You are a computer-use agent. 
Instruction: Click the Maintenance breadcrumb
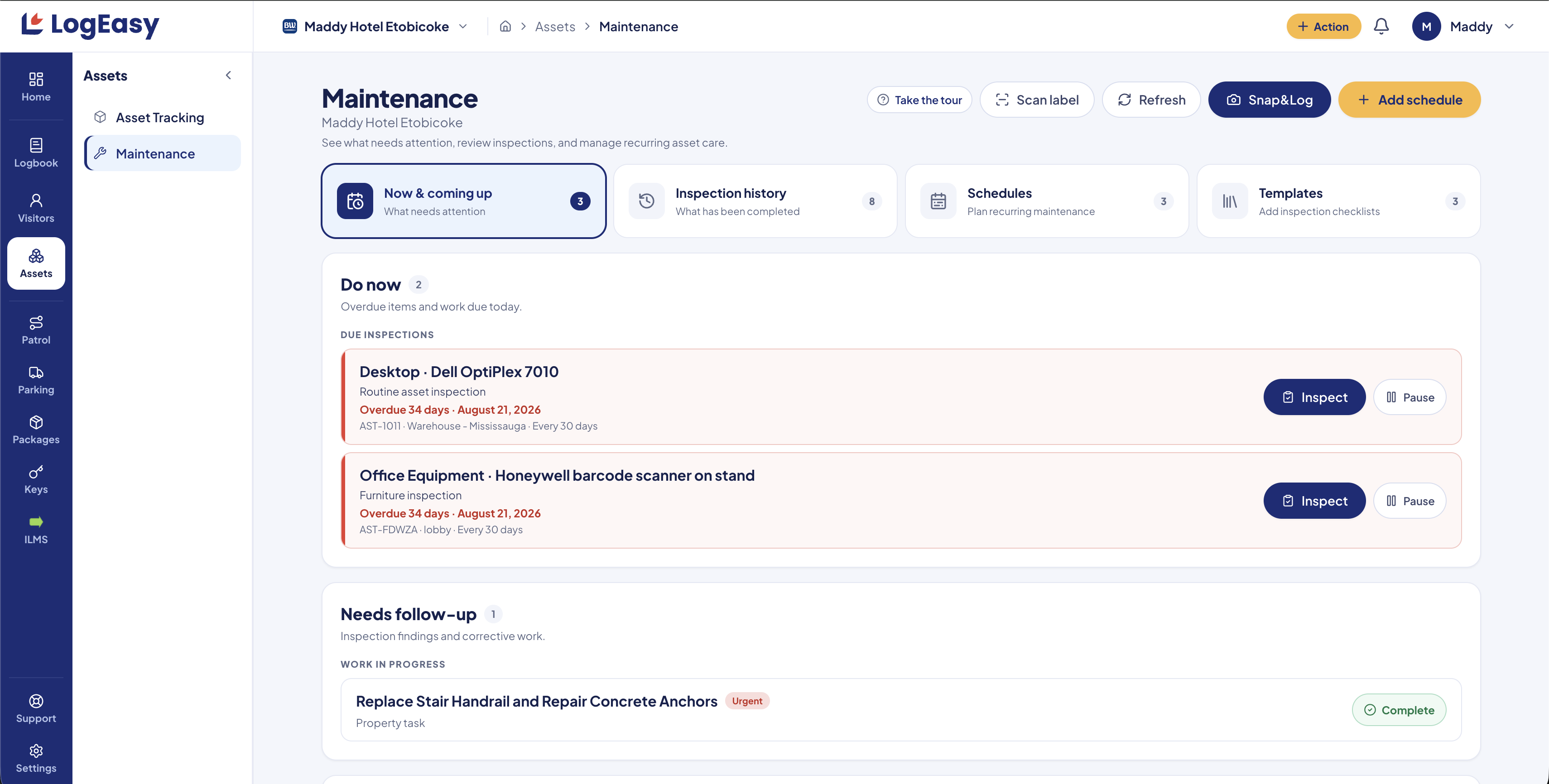639,26
